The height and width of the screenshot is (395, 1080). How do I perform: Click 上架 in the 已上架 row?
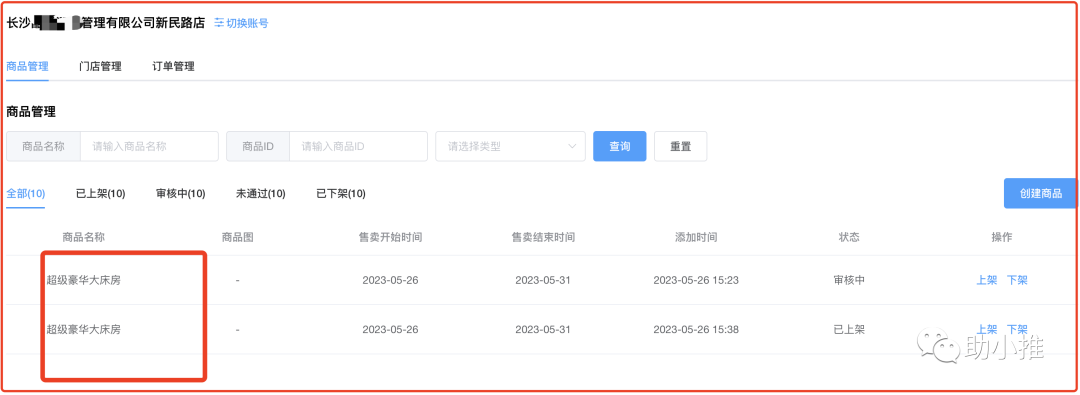click(x=986, y=330)
